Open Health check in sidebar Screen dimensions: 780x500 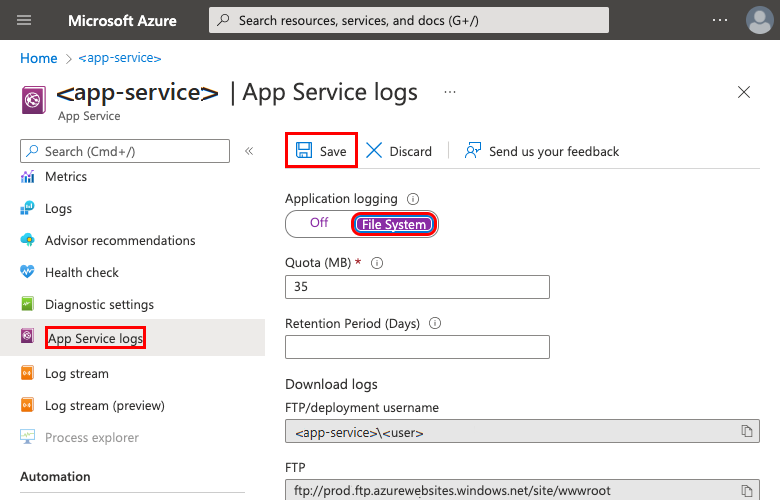pyautogui.click(x=81, y=272)
